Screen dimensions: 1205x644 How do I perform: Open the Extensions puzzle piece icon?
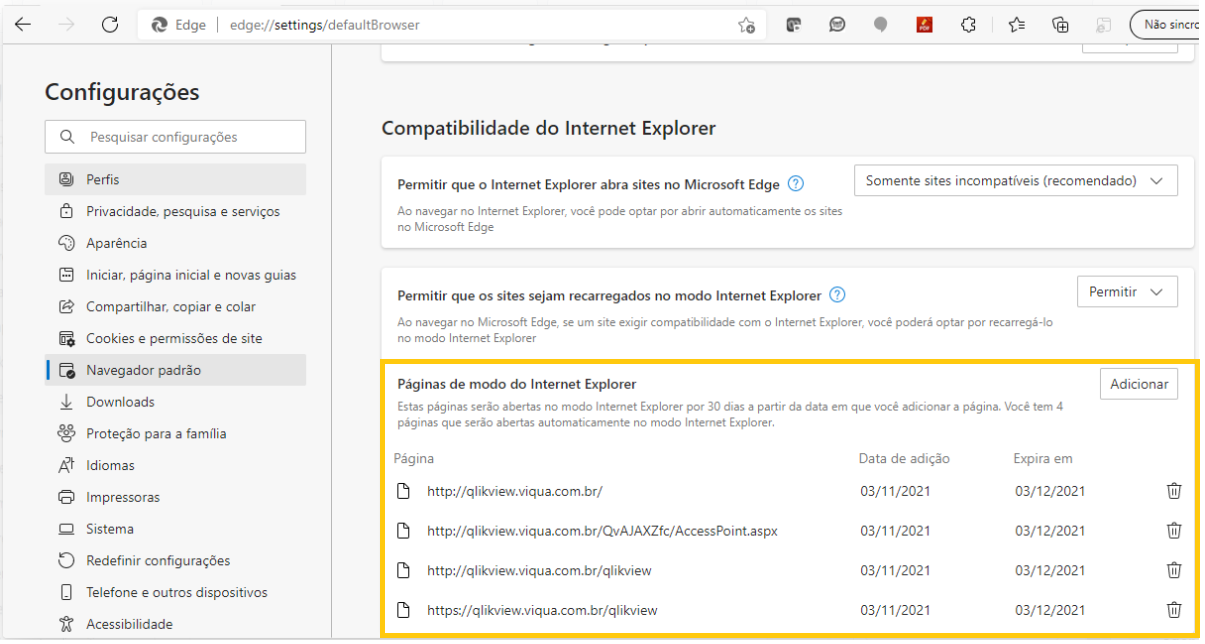tap(967, 25)
